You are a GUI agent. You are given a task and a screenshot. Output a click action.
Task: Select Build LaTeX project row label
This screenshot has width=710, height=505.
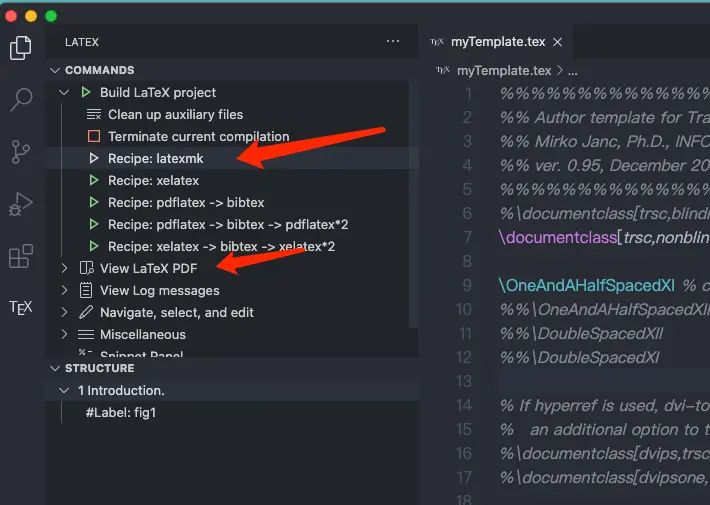click(158, 92)
